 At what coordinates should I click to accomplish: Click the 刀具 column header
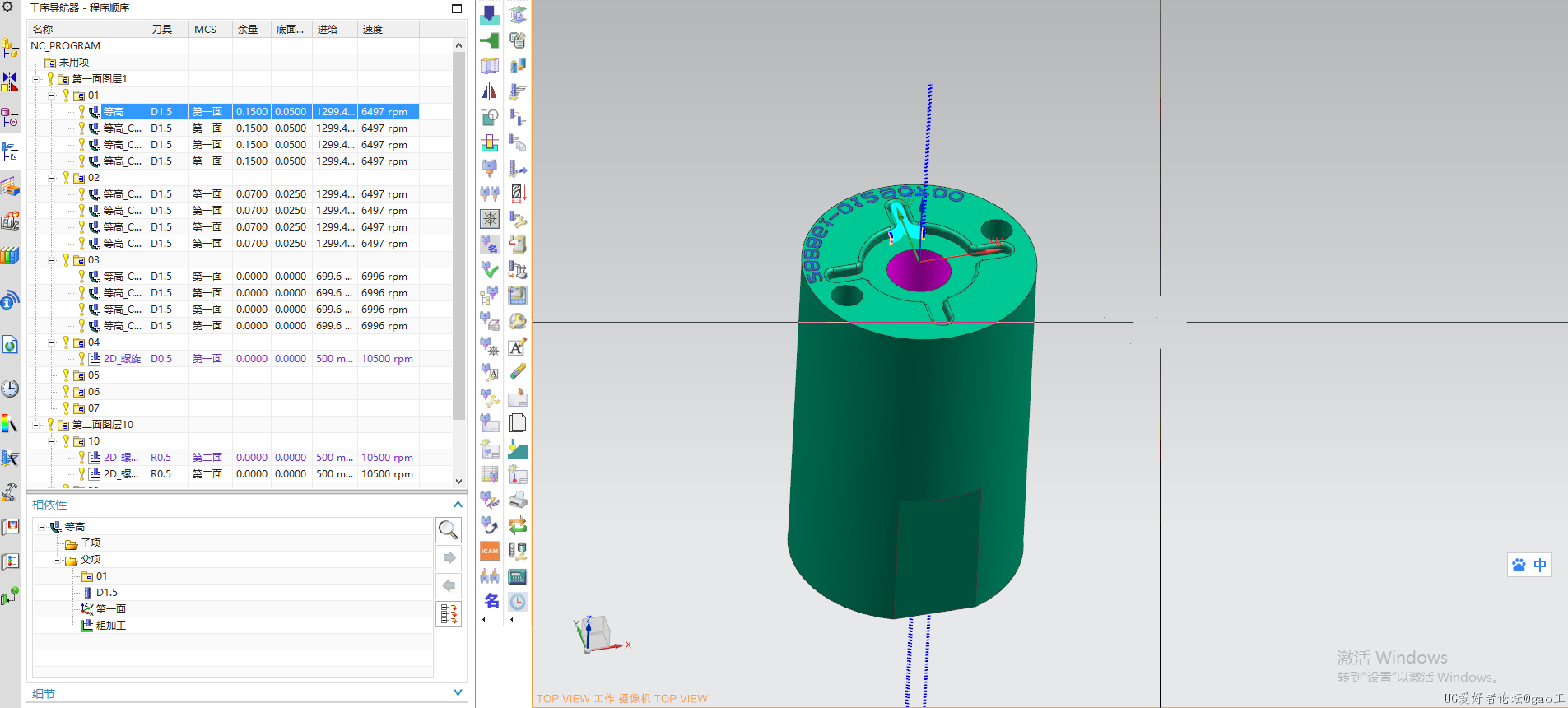point(168,29)
